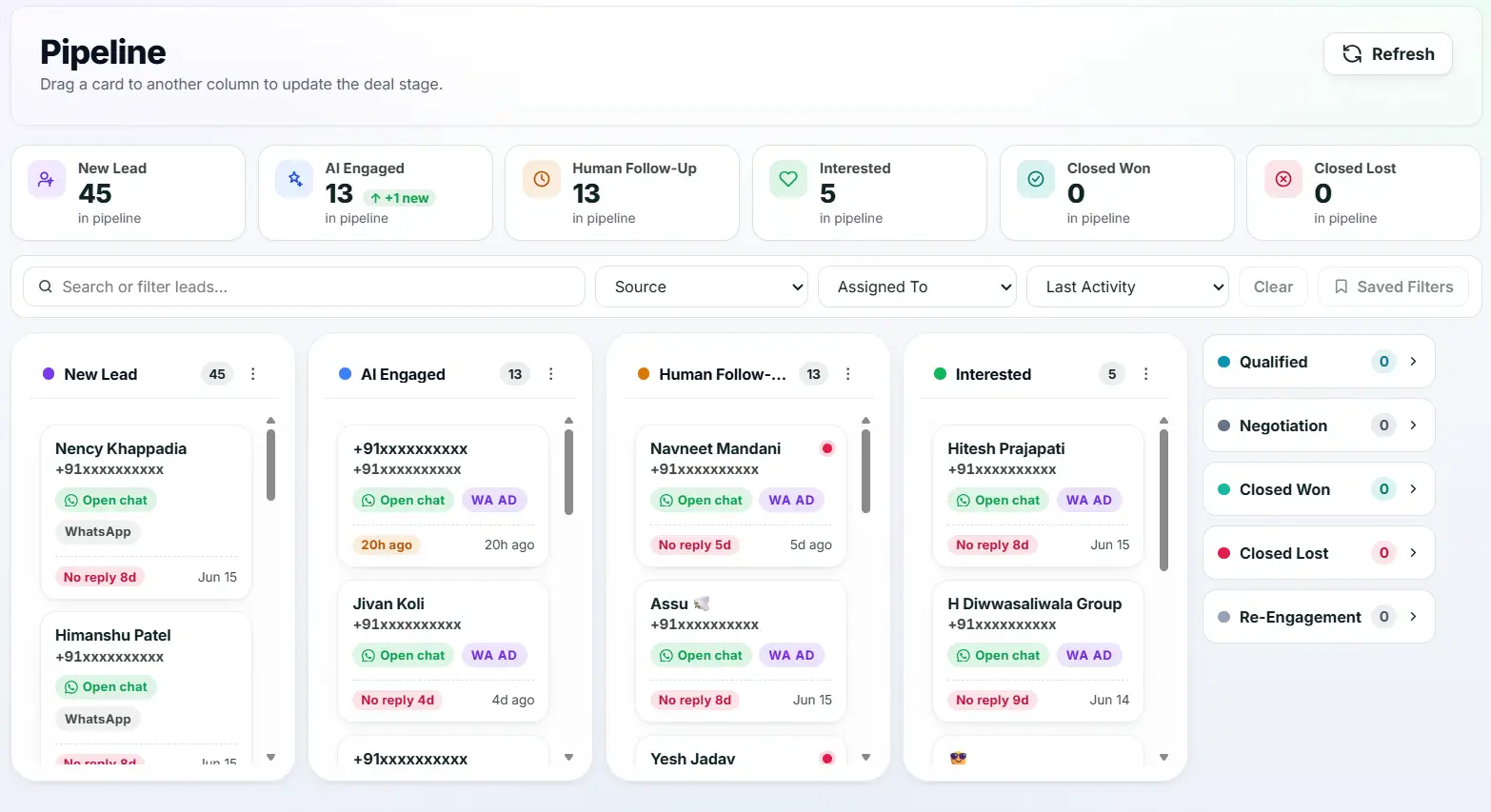The image size is (1491, 812).
Task: Click WA AD tag on Hitesh Prajapati card
Action: click(x=1089, y=500)
